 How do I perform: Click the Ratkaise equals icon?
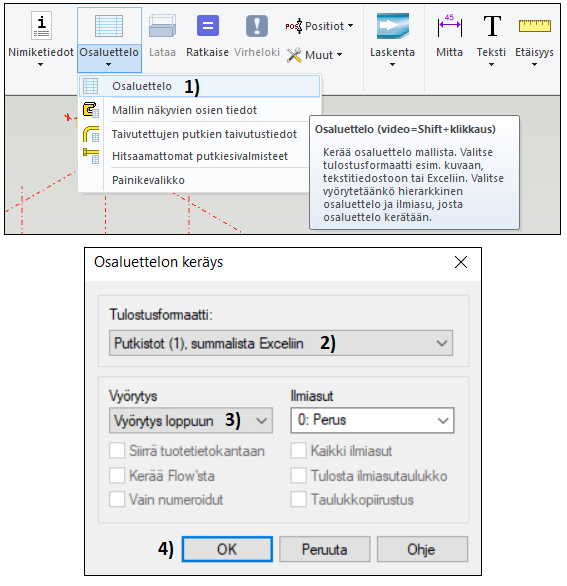click(x=208, y=26)
